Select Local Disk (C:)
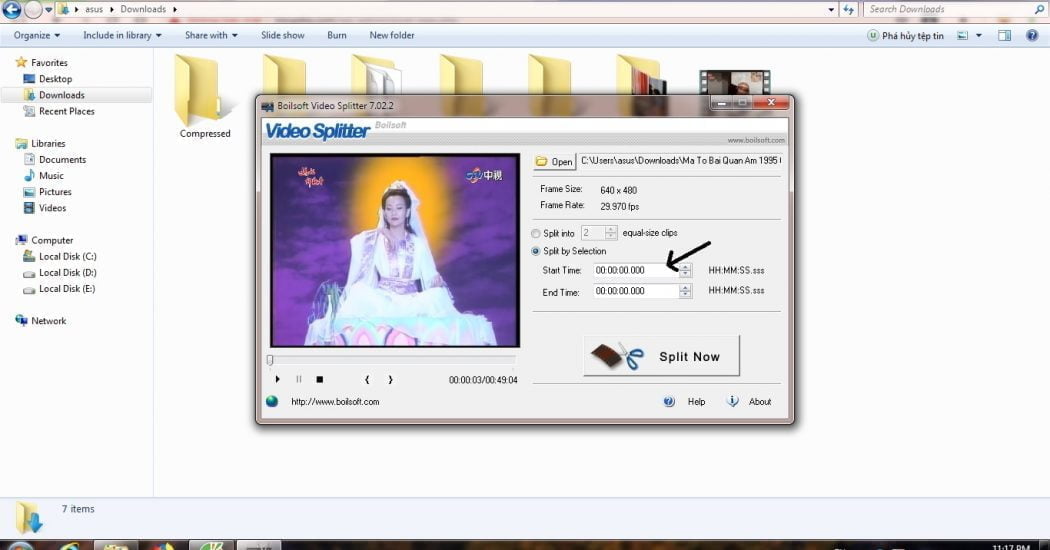 67,257
